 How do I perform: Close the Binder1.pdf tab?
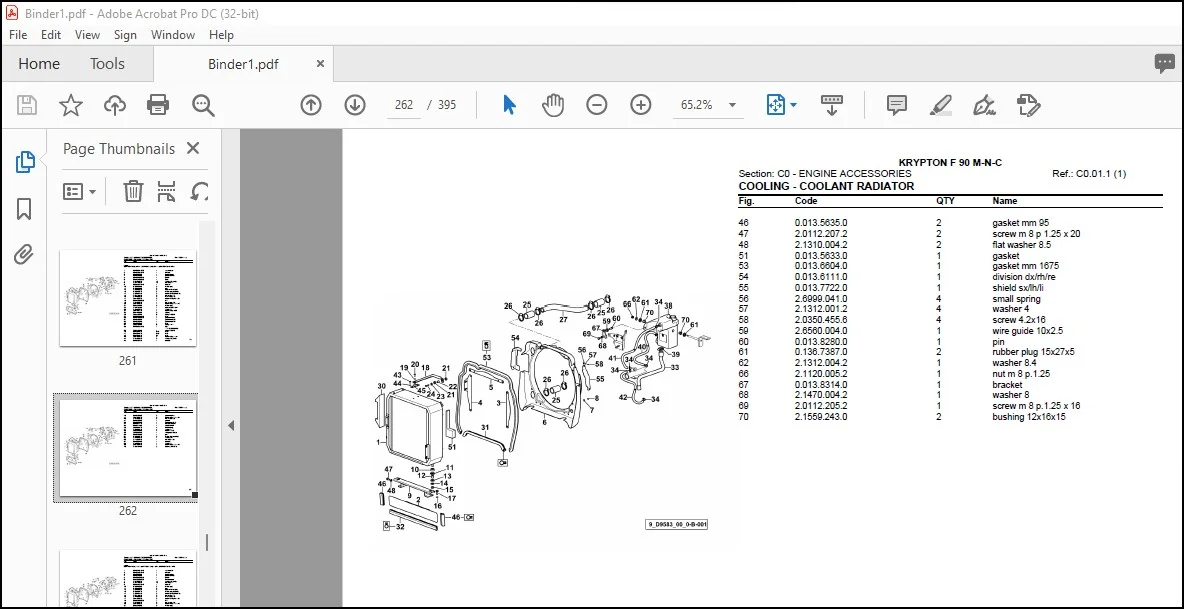320,64
